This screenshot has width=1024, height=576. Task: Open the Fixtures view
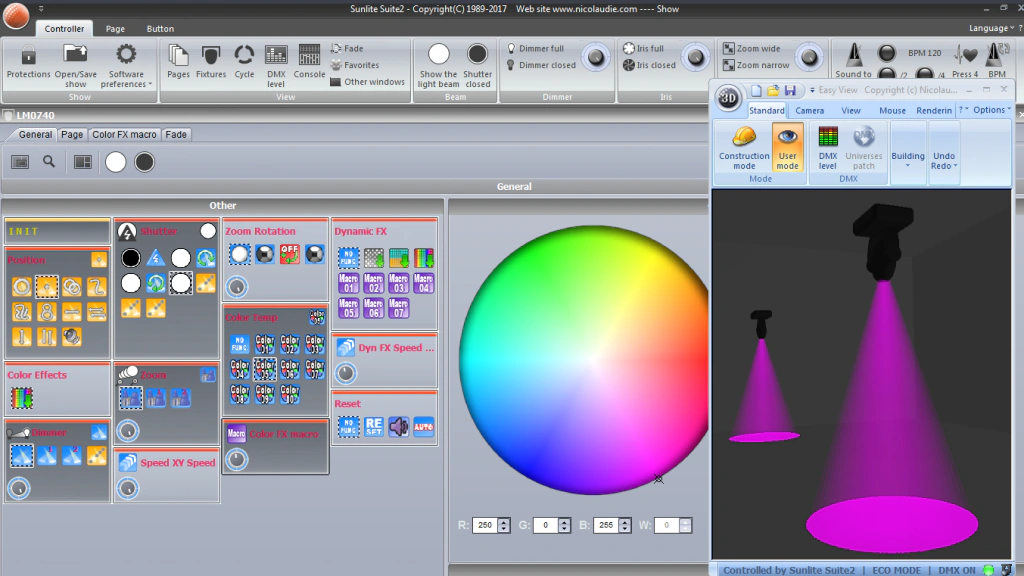(x=211, y=62)
